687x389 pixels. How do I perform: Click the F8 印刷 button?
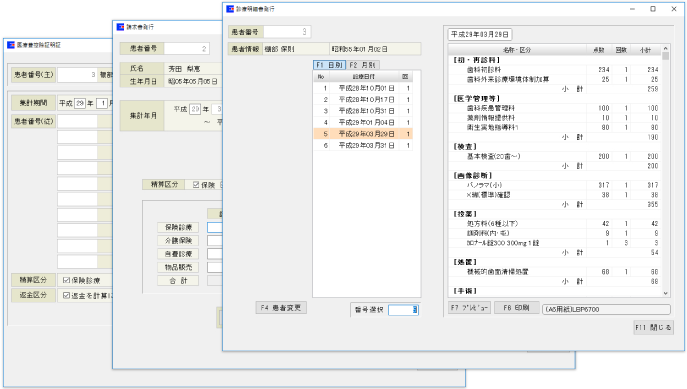(517, 308)
